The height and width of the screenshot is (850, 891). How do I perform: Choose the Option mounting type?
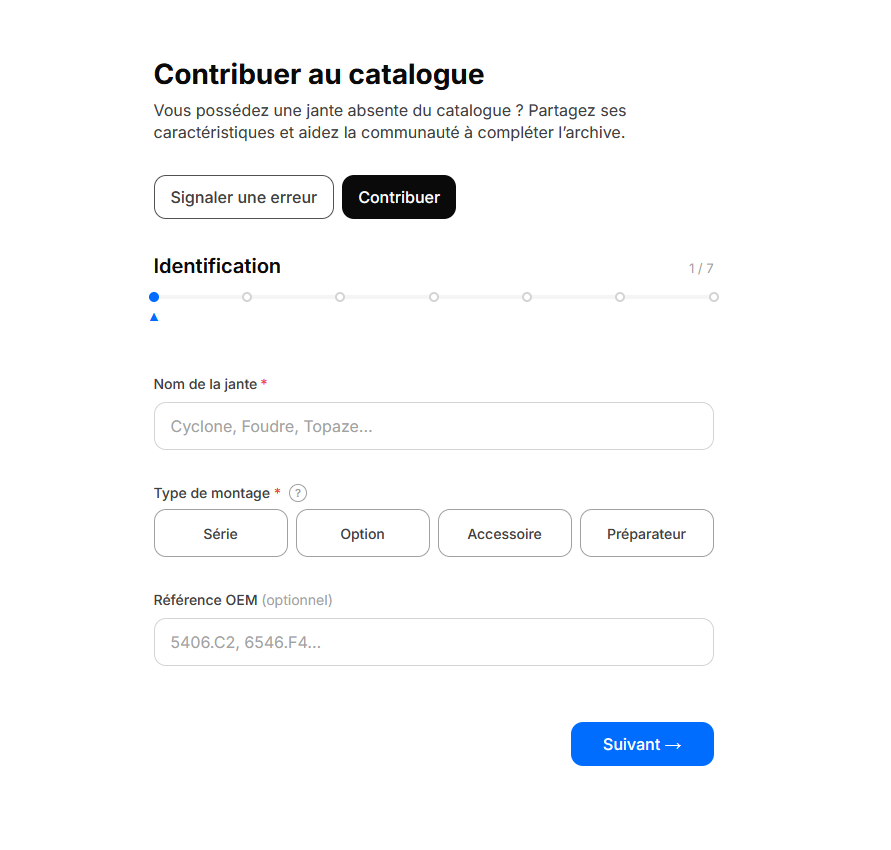pyautogui.click(x=363, y=533)
